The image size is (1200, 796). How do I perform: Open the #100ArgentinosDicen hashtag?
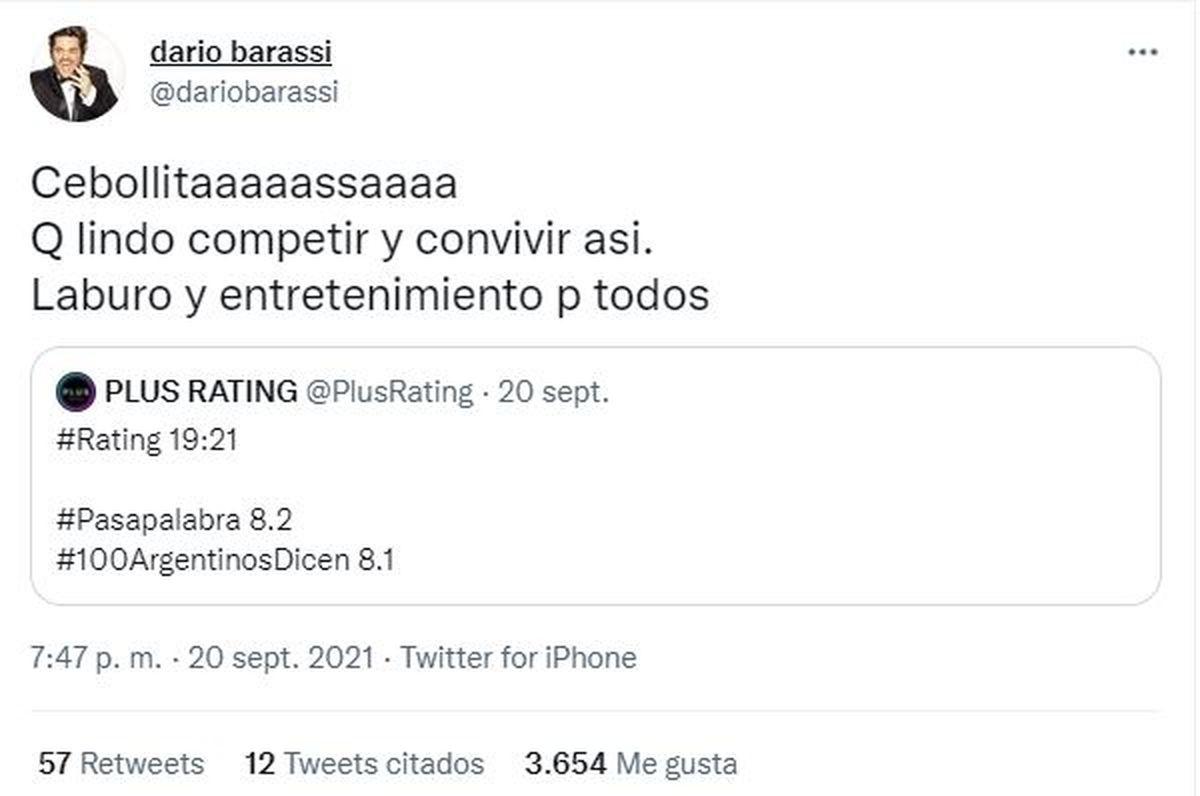point(204,560)
